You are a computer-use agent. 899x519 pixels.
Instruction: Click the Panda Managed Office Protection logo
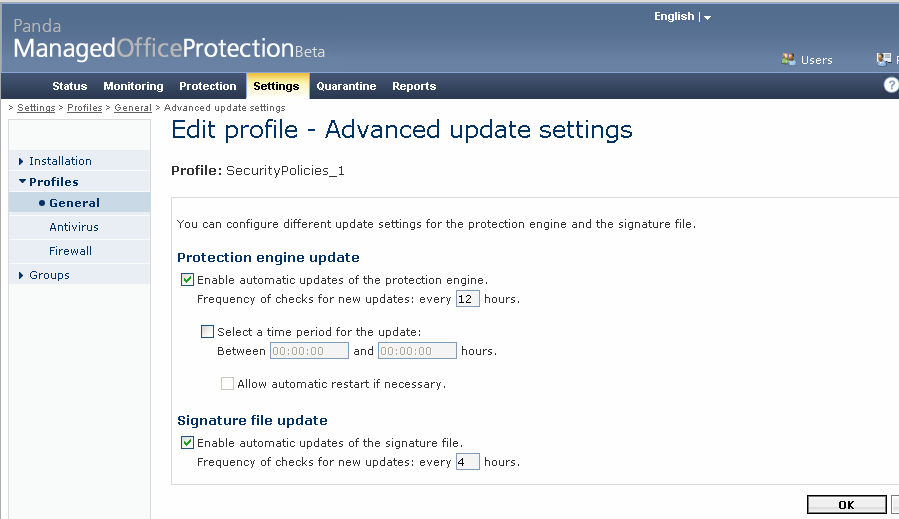(x=169, y=40)
